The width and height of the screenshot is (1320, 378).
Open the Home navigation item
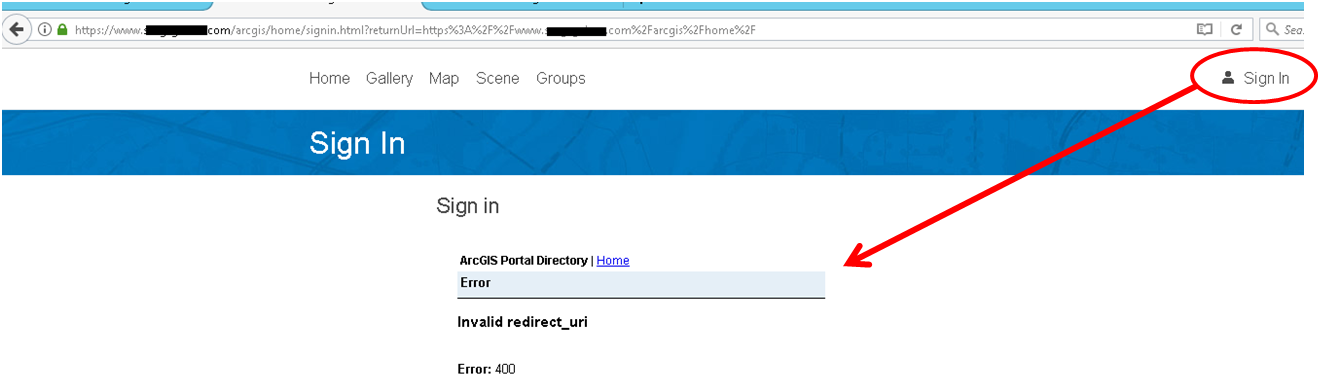[329, 78]
